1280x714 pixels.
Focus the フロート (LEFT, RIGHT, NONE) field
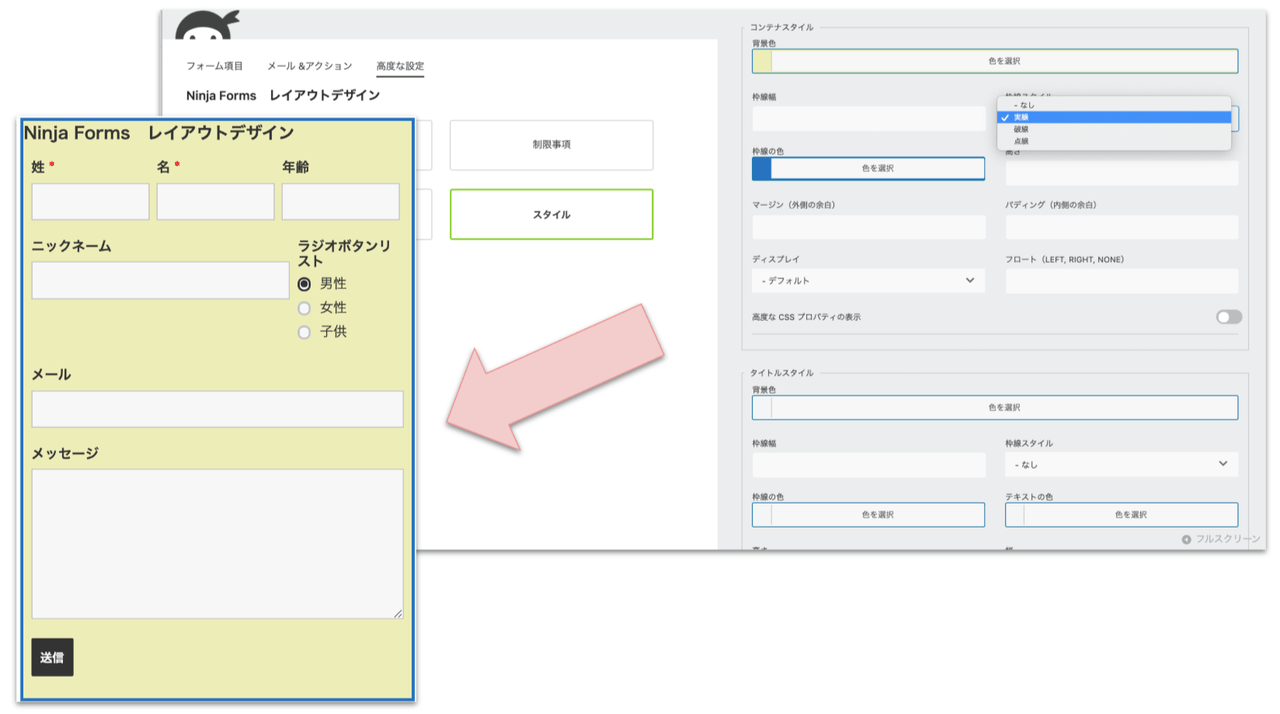pos(1122,281)
